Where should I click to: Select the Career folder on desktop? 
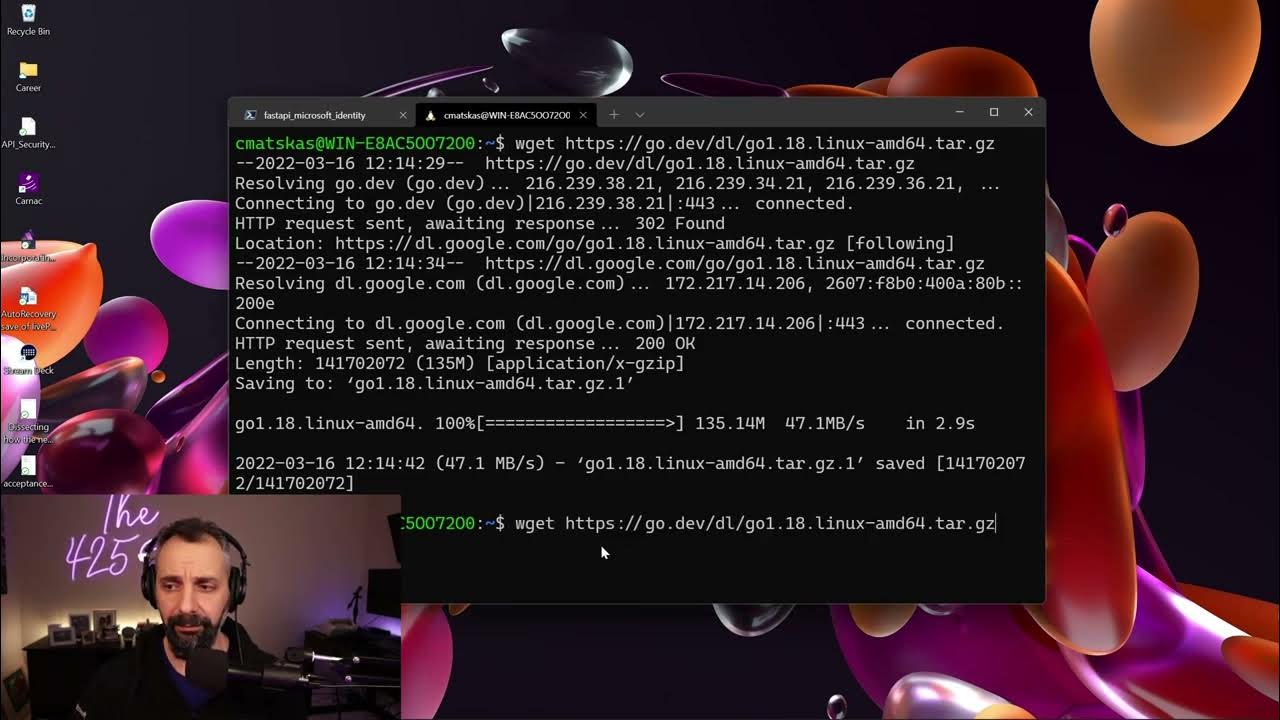pos(28,76)
